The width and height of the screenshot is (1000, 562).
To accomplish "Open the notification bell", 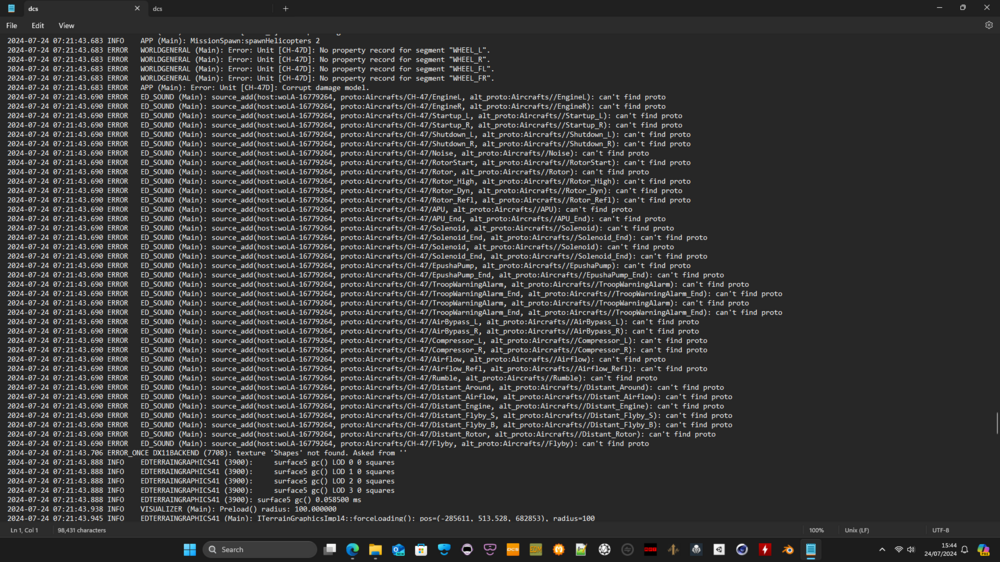I will coord(964,550).
